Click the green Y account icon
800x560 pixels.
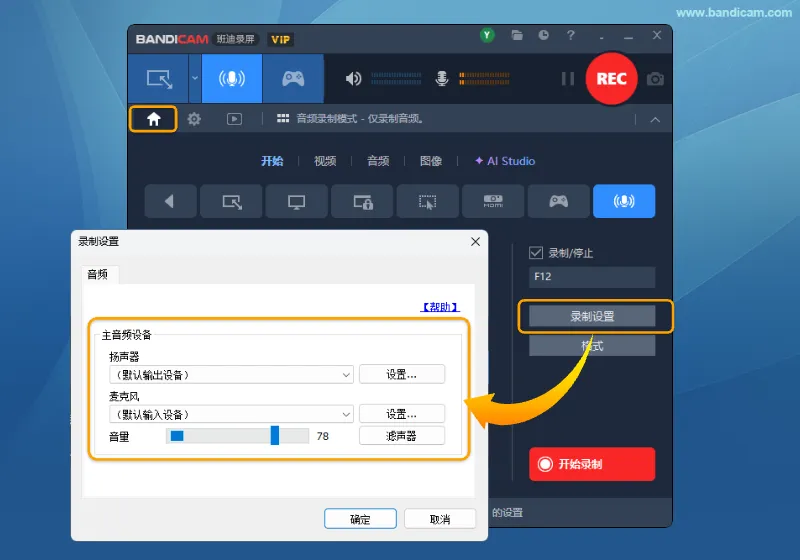(487, 35)
